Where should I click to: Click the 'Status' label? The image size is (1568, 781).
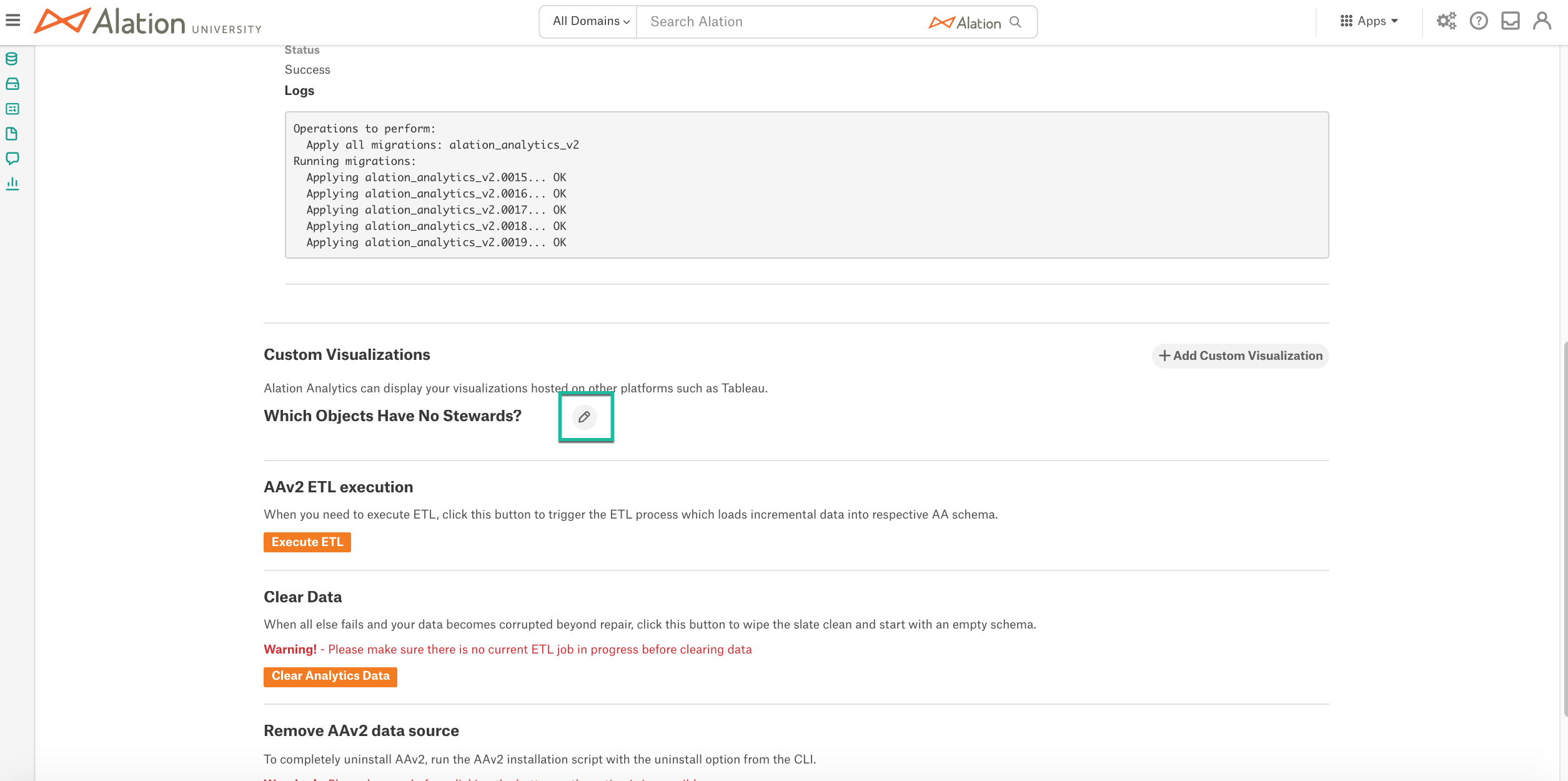(302, 50)
